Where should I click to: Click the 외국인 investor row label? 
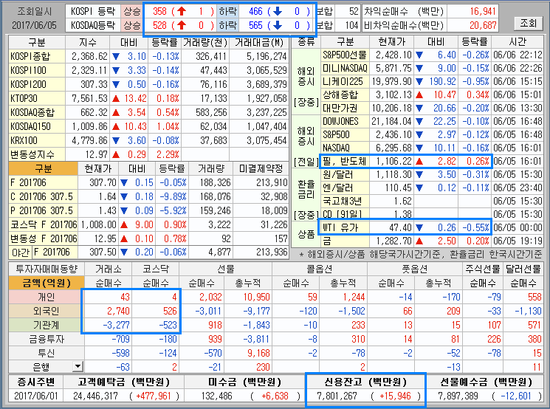46,311
